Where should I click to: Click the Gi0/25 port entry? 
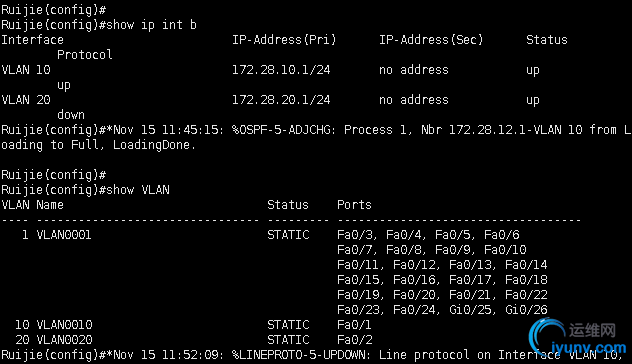pos(470,310)
